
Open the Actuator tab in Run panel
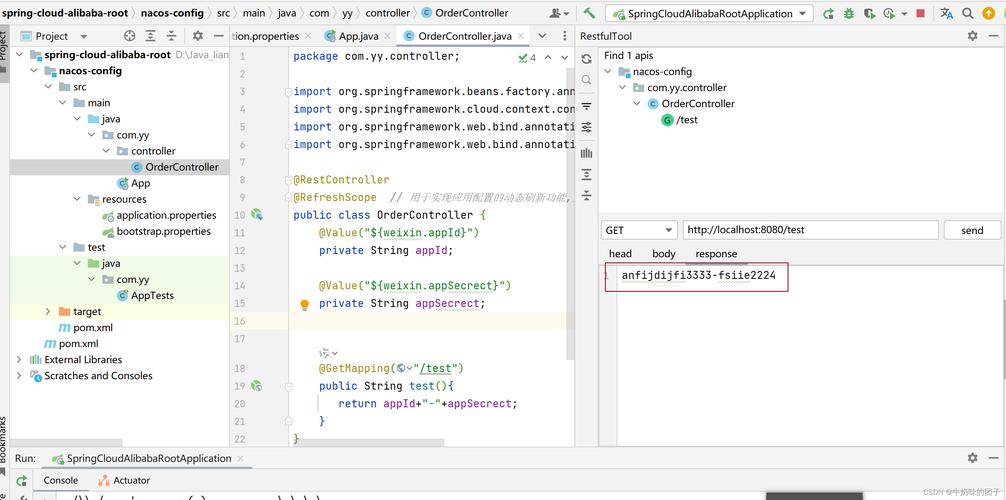coord(124,480)
